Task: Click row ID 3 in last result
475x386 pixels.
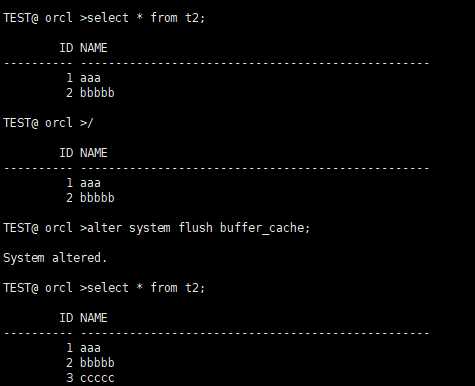Action: [69, 378]
